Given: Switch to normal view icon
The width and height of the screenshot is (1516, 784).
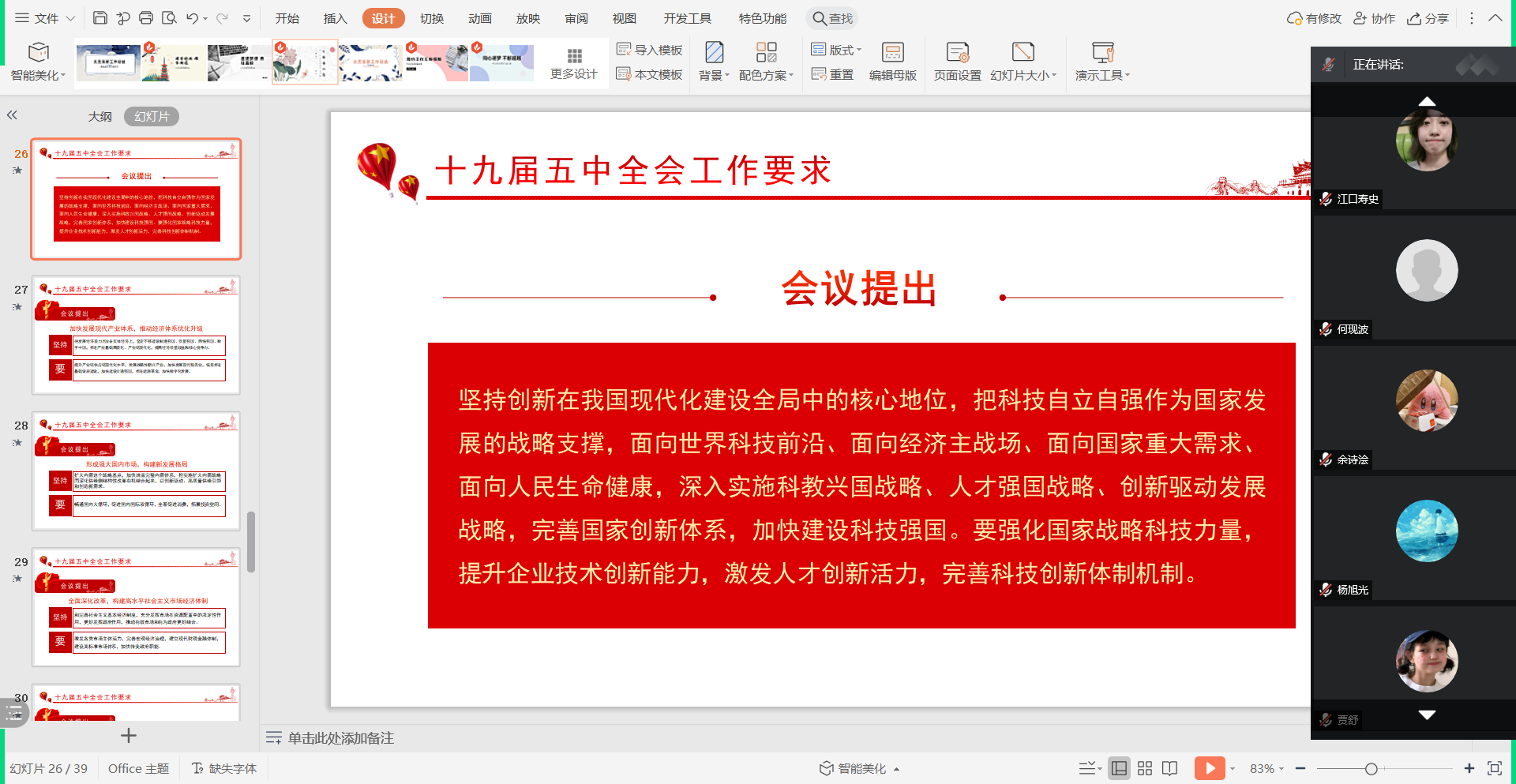Looking at the screenshot, I should coord(1119,768).
